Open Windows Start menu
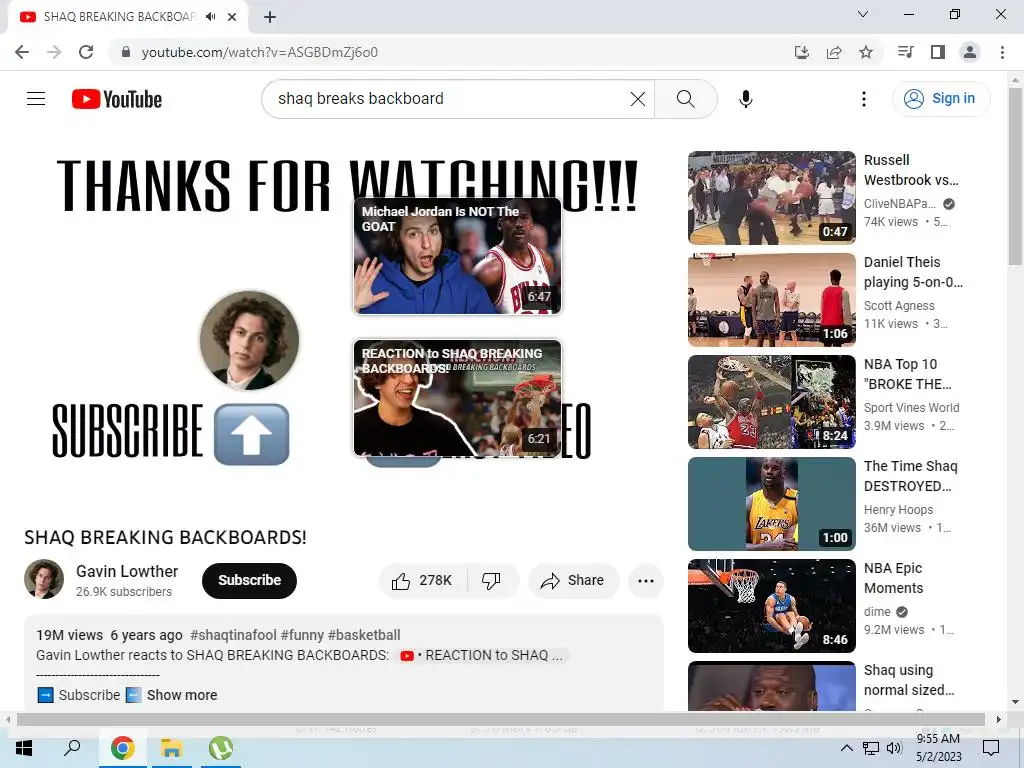Screen dimensions: 1024x768 [24, 748]
